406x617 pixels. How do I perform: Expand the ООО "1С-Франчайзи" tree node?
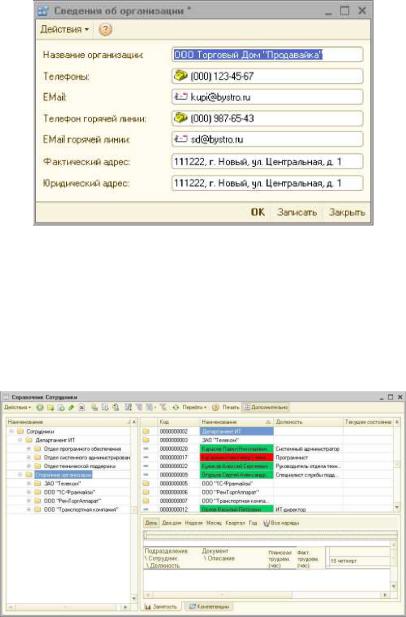[x=29, y=492]
